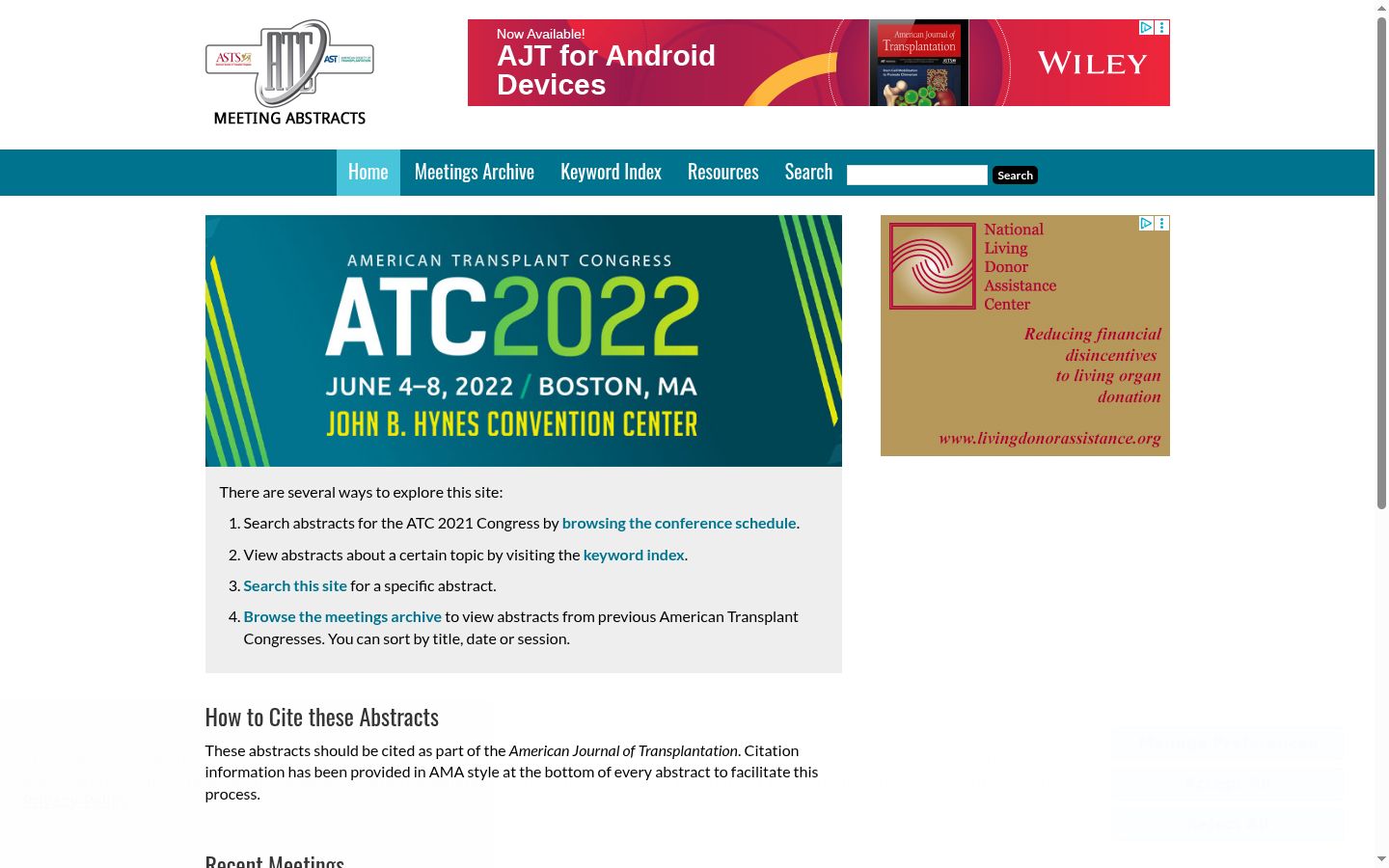Select the 'How to Cite these Abstracts' heading
This screenshot has width=1389, height=868.
(x=322, y=718)
